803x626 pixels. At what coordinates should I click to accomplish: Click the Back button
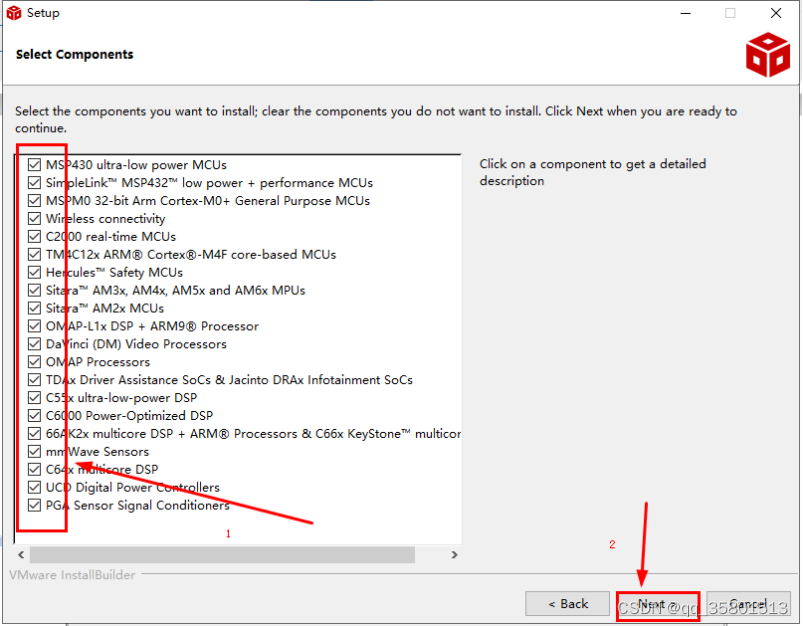coord(567,604)
